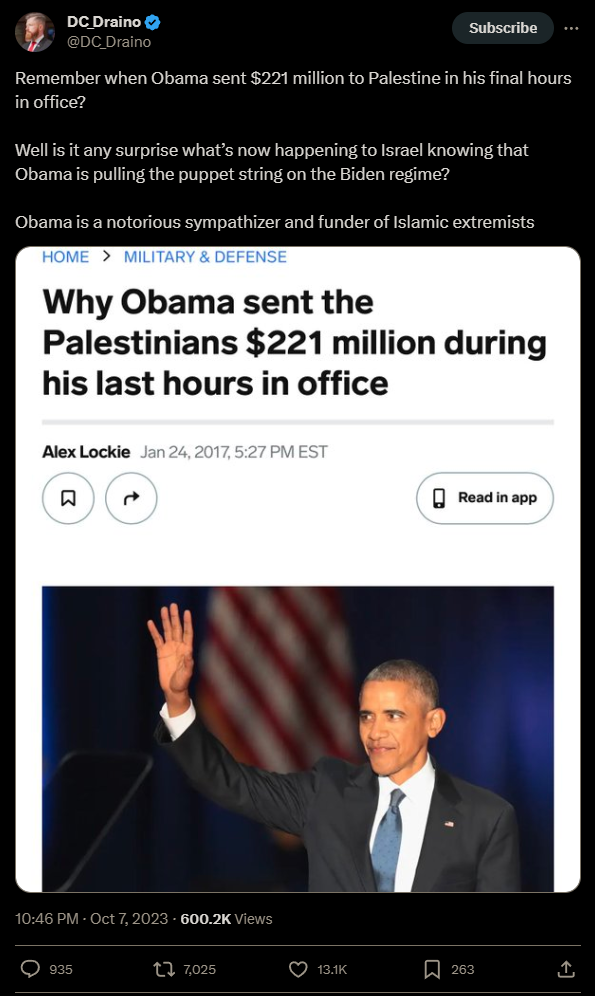Open the @DC_Draino handle link
This screenshot has width=595, height=996.
(109, 42)
